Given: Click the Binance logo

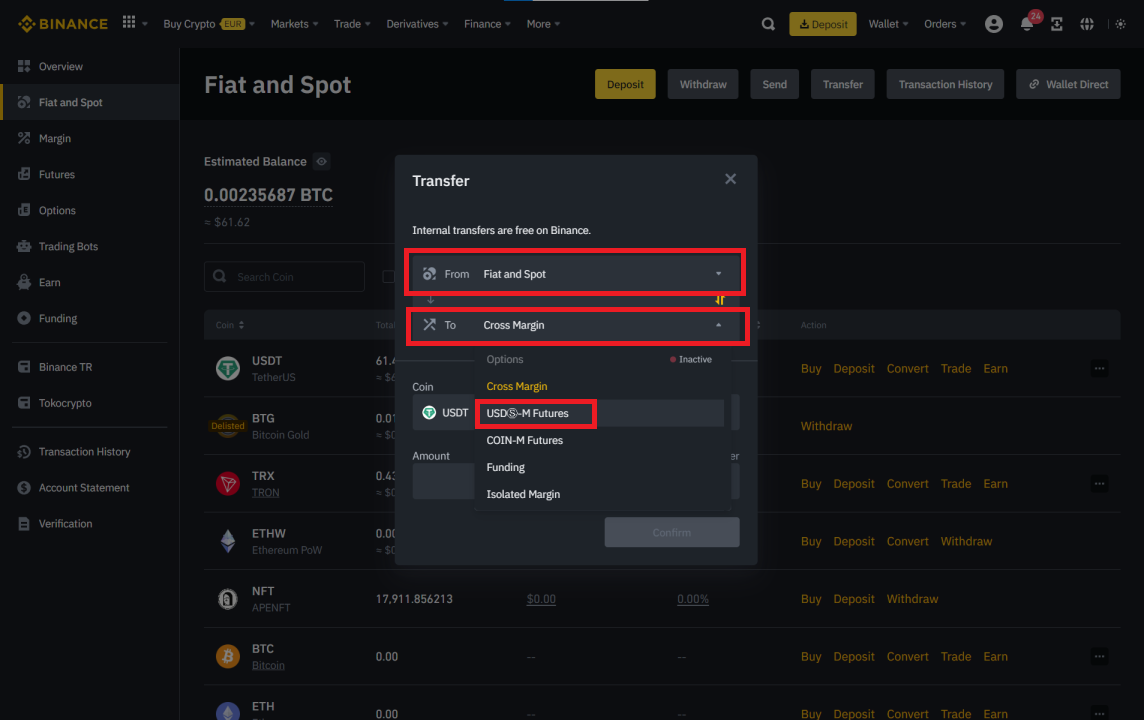Looking at the screenshot, I should coord(63,24).
